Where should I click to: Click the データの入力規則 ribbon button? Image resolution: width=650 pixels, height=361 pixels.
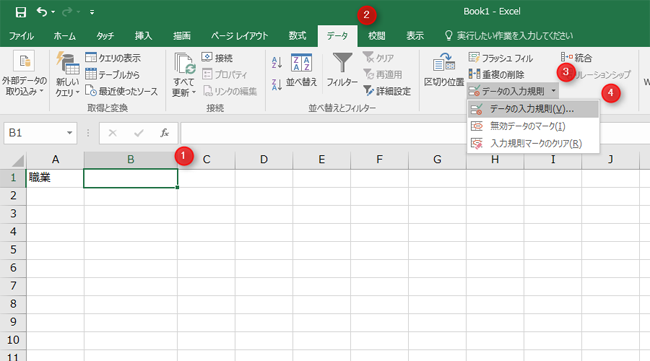tap(507, 91)
